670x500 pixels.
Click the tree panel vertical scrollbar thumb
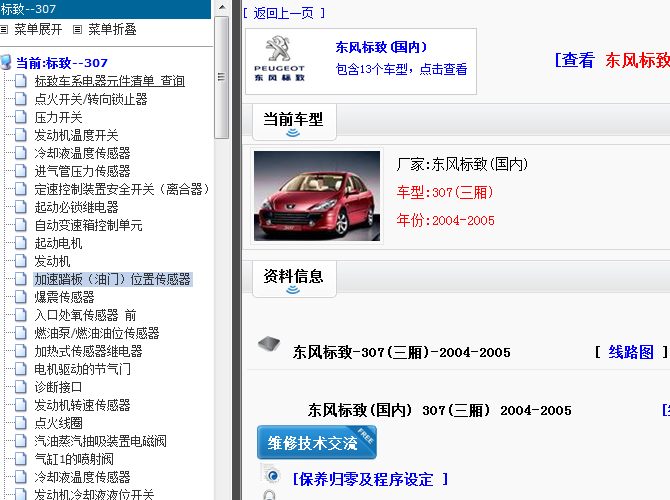[x=222, y=77]
